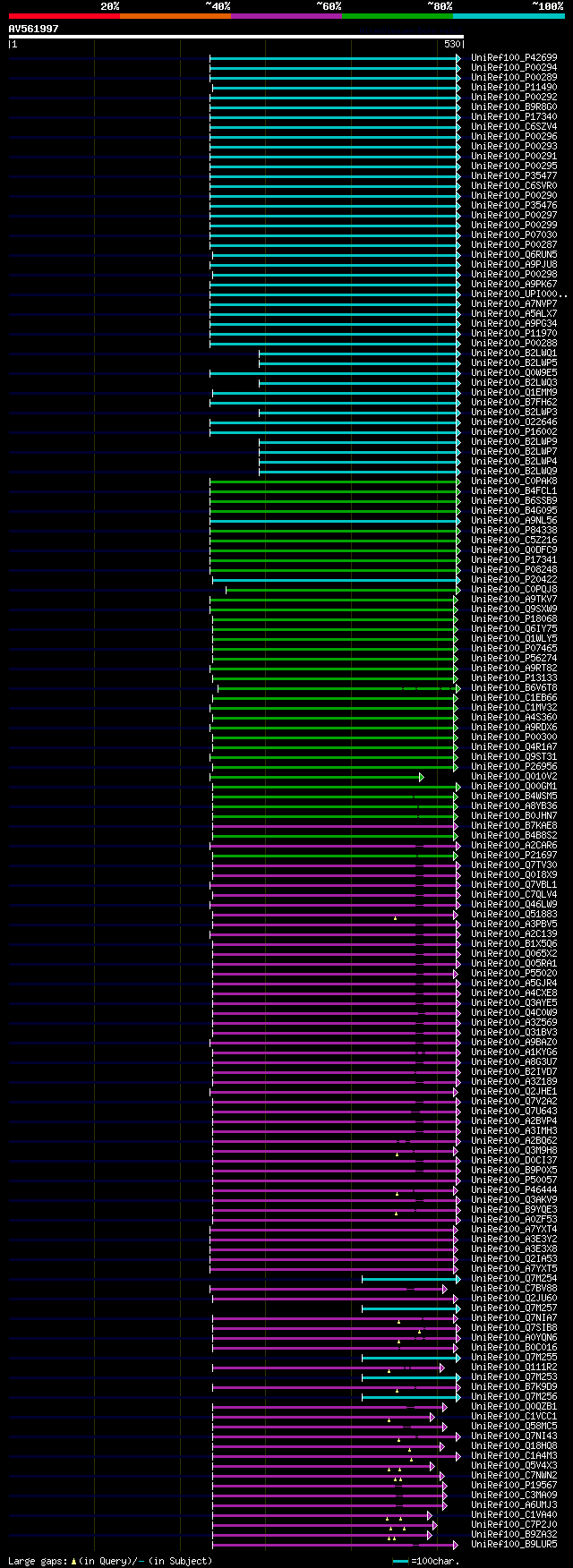Select hit label UniRef100_B2LWQ1
Image resolution: width=573 pixels, height=1568 pixels.
pyautogui.click(x=514, y=354)
